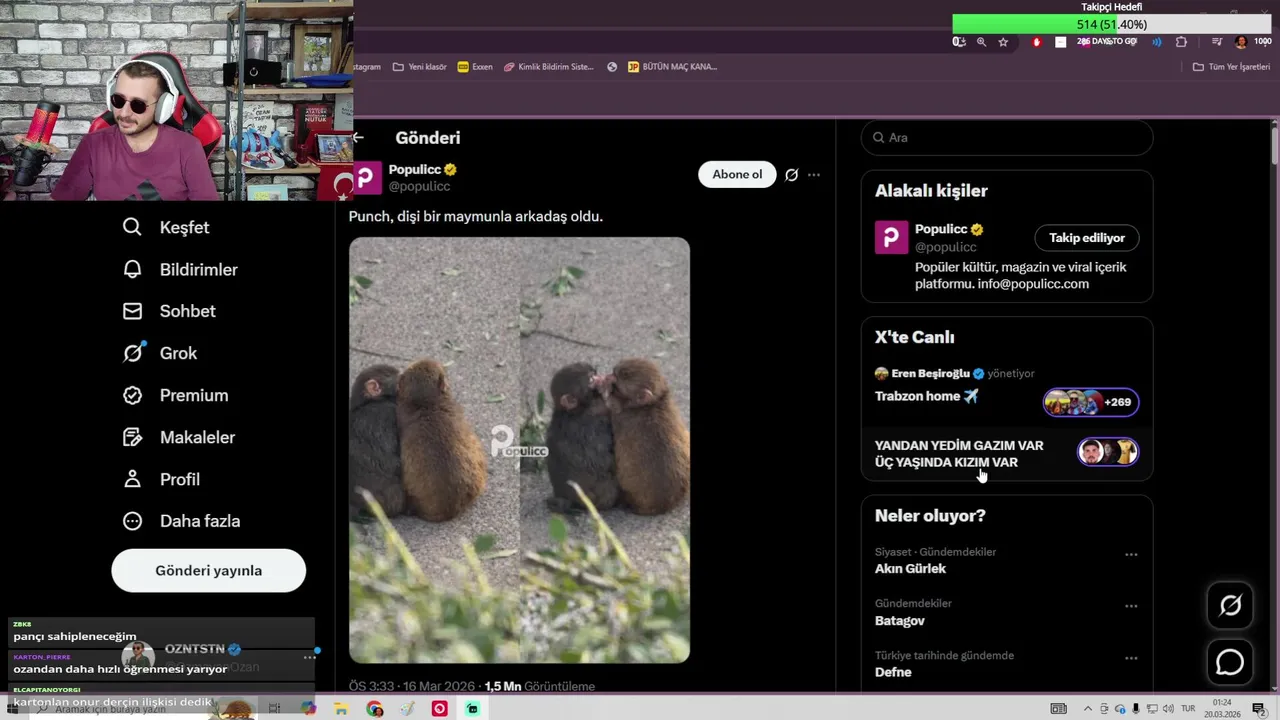This screenshot has height=720, width=1280.
Task: Click browser profile avatar in toolbar
Action: (1241, 42)
